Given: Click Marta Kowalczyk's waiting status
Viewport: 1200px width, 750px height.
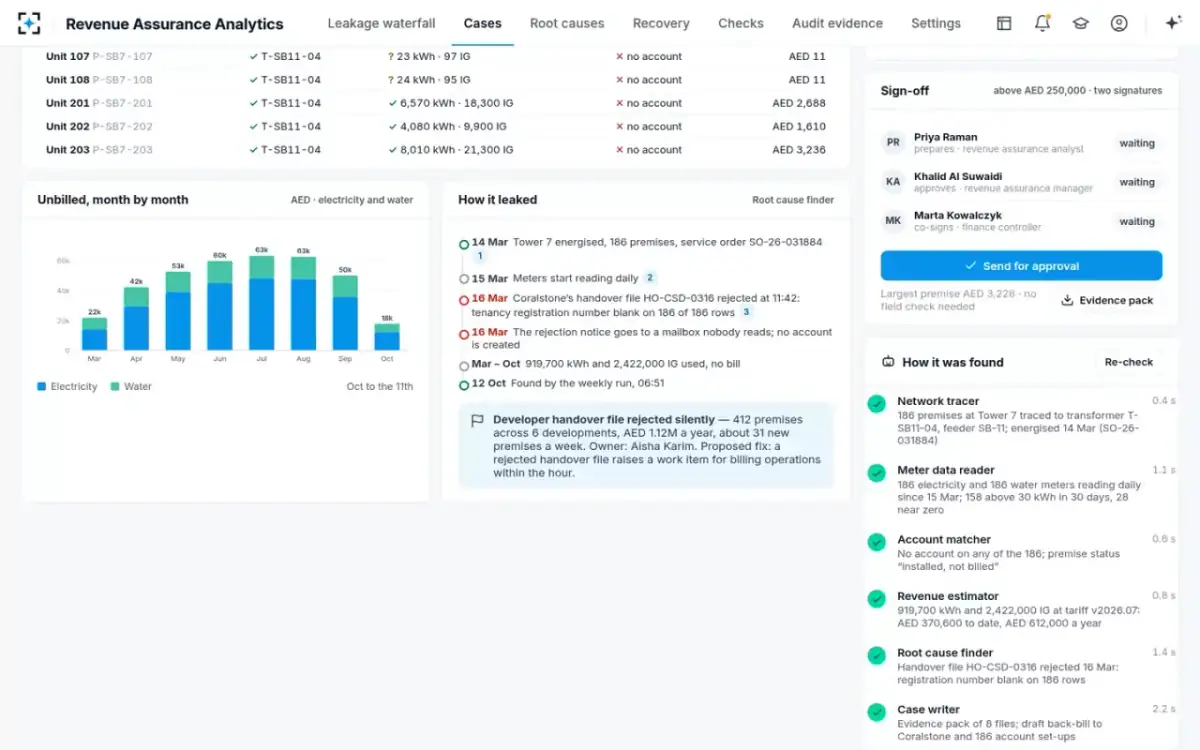Looking at the screenshot, I should (1137, 221).
